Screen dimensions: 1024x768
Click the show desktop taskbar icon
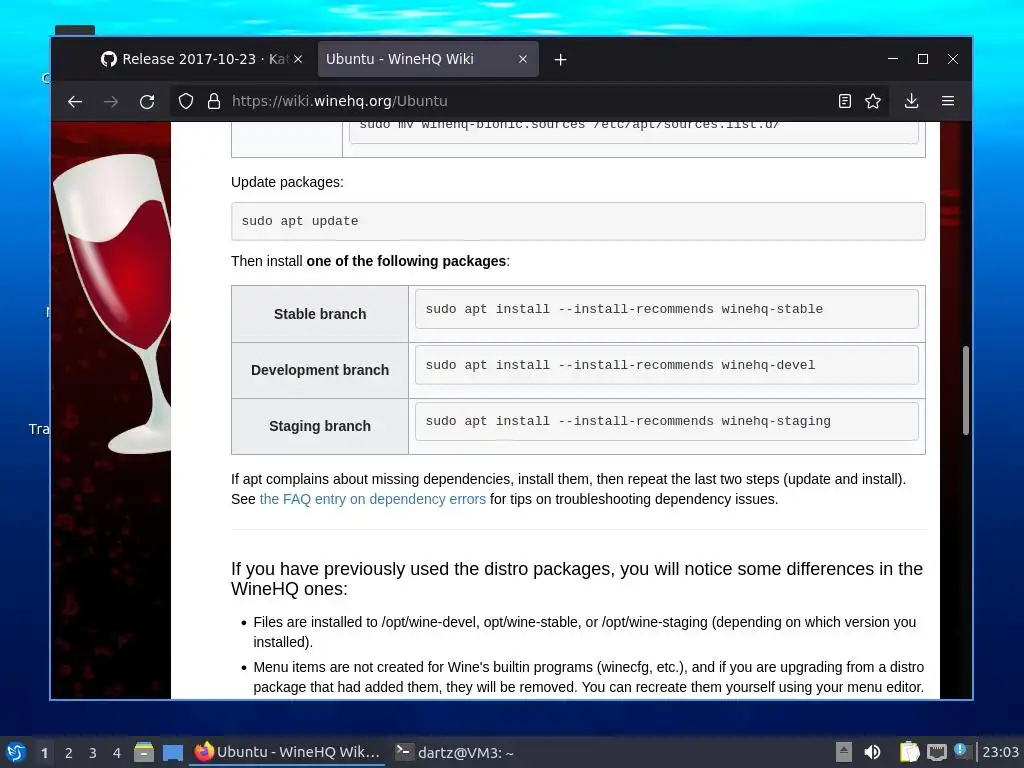point(172,752)
